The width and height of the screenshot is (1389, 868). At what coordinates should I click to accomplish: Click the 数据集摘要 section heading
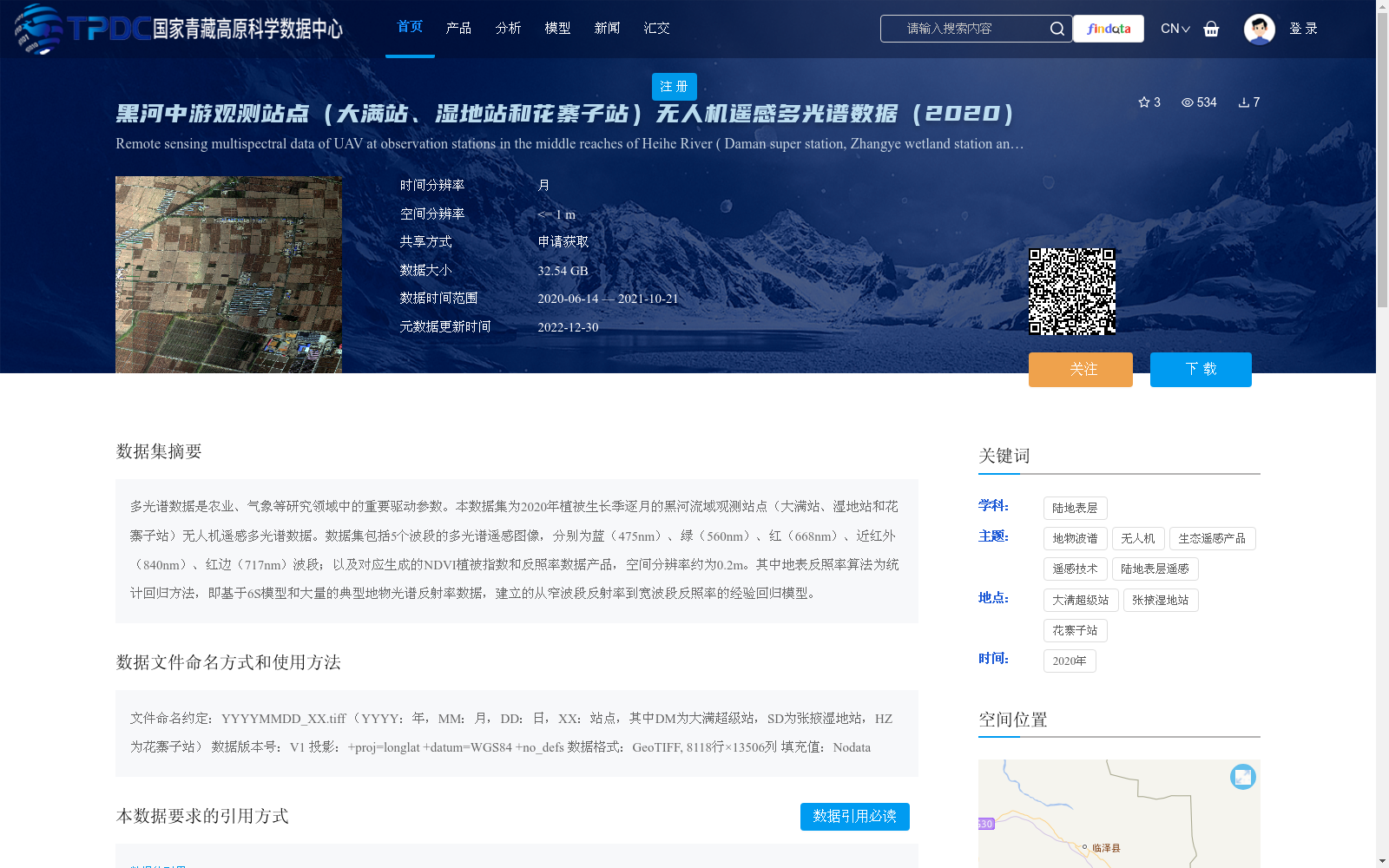(159, 451)
